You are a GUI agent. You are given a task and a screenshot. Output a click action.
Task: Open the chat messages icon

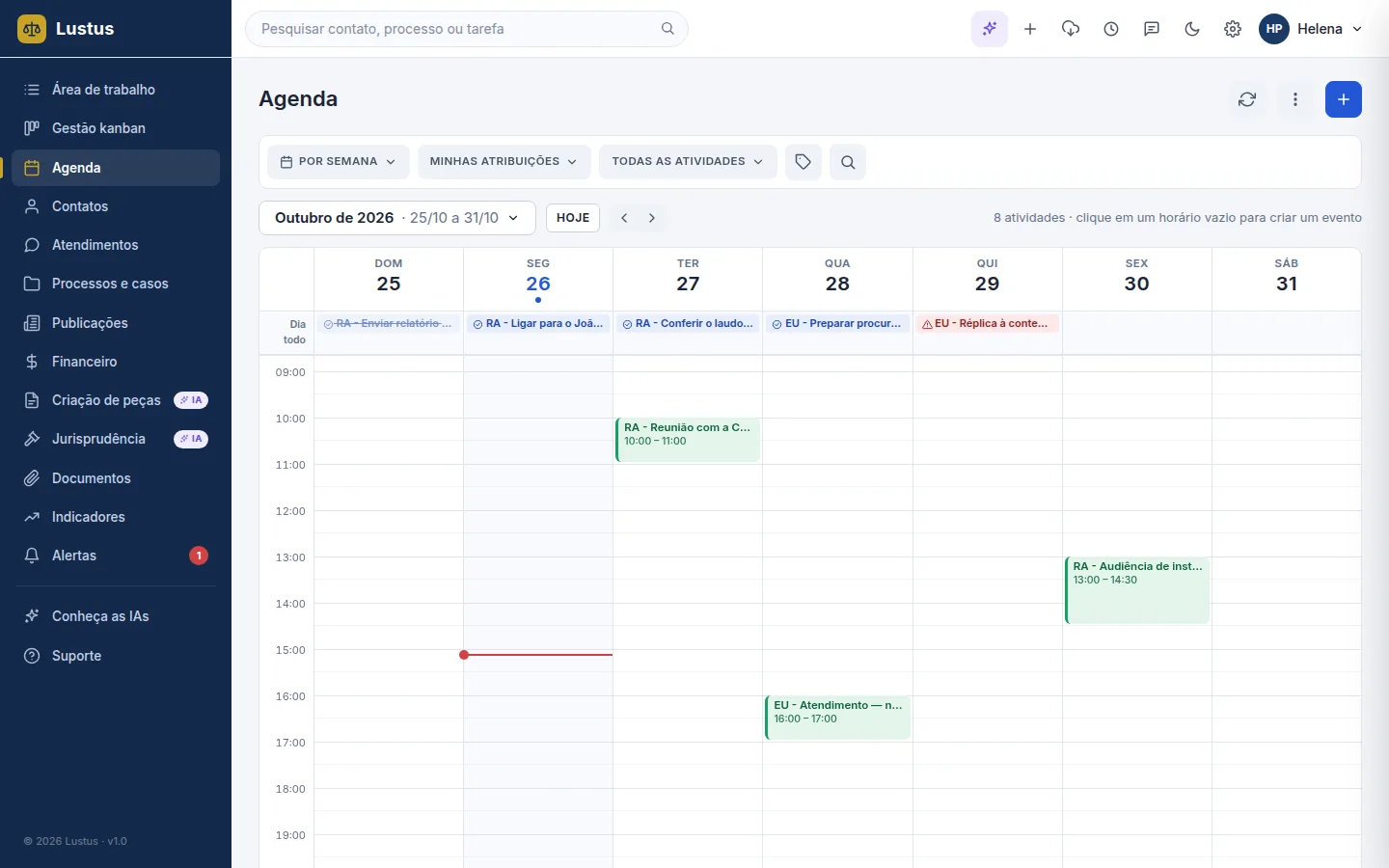(x=1152, y=29)
